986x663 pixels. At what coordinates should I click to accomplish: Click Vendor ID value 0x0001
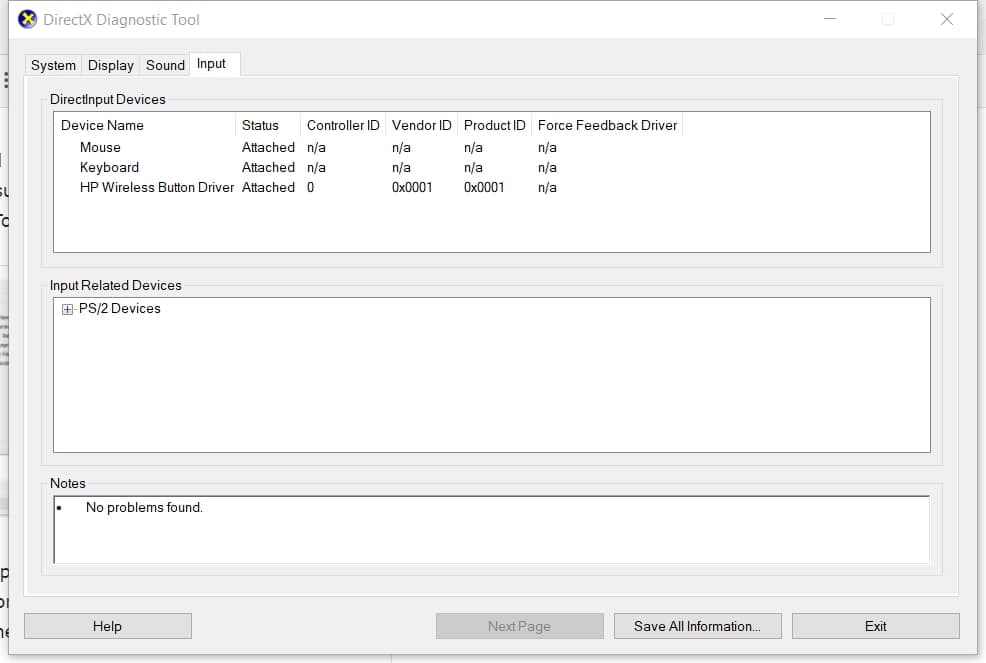pos(412,187)
